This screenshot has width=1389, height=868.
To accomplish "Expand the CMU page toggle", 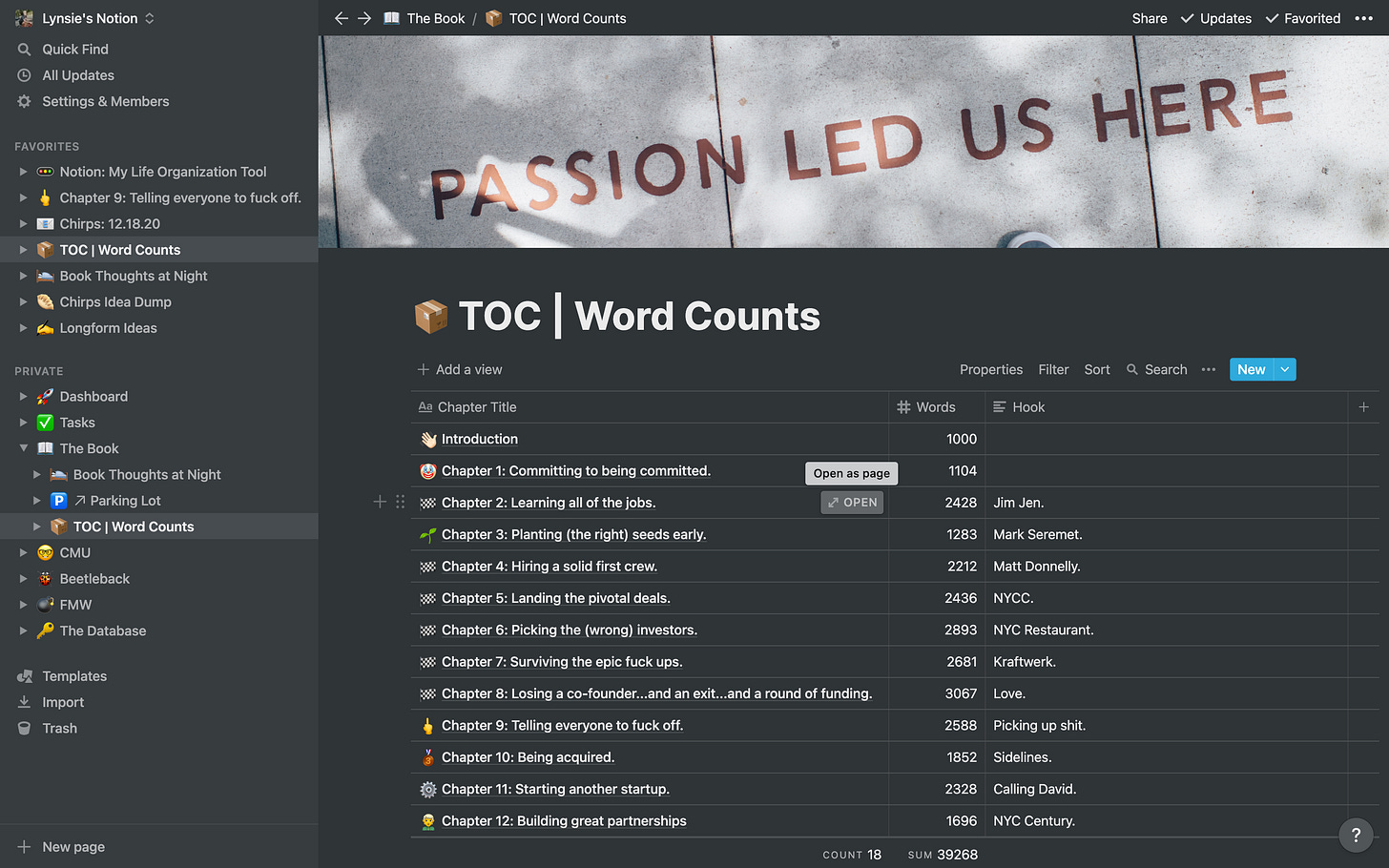I will pyautogui.click(x=24, y=552).
